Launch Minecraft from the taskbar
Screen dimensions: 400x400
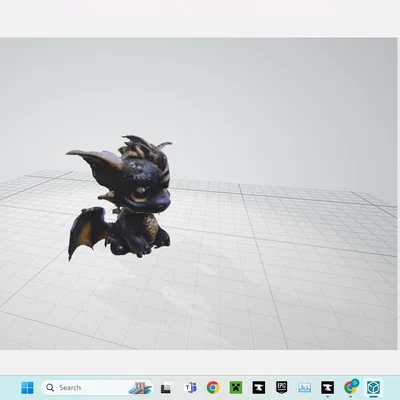coord(236,388)
